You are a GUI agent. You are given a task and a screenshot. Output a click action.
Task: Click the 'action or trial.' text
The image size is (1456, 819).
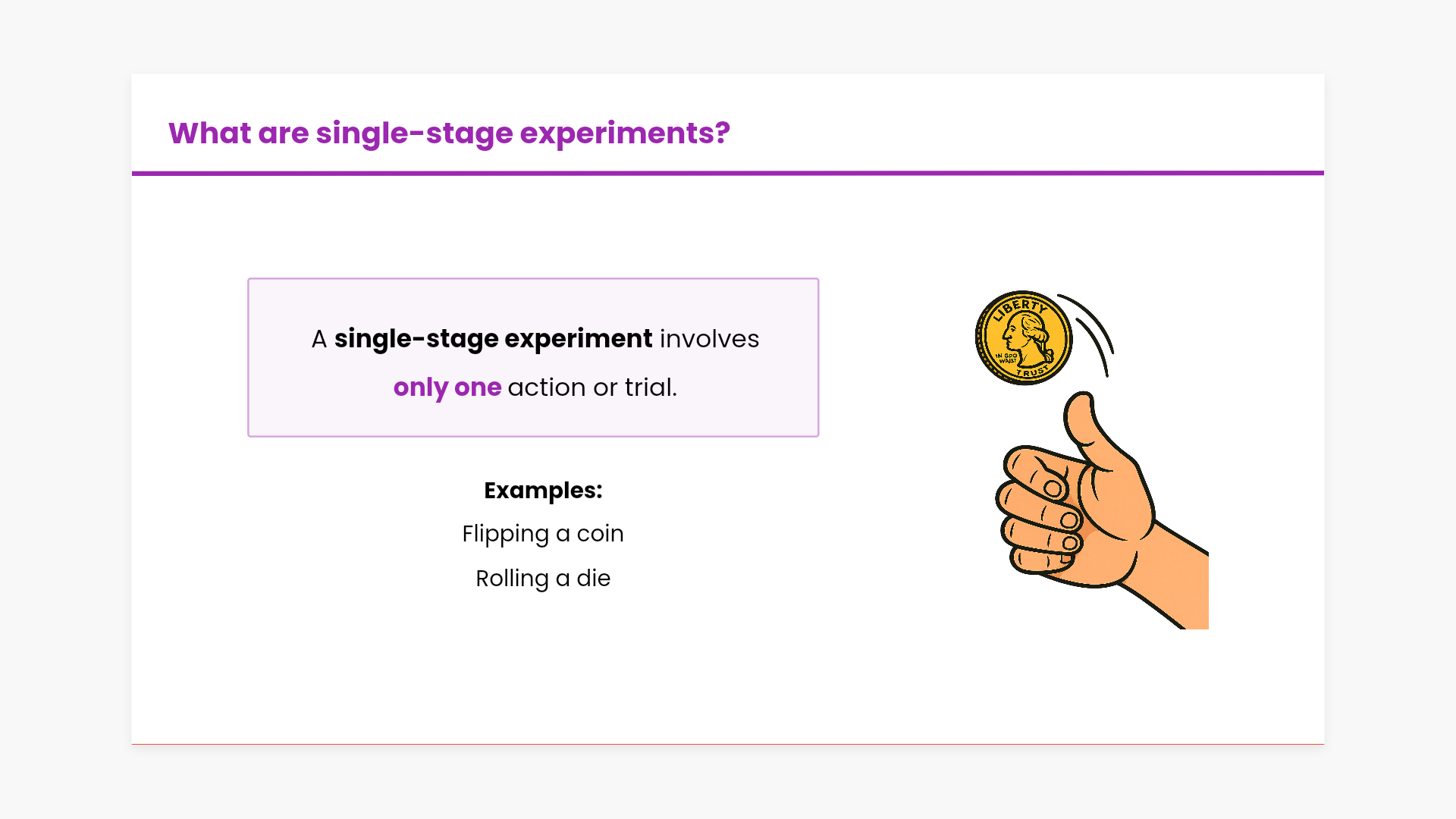point(592,388)
